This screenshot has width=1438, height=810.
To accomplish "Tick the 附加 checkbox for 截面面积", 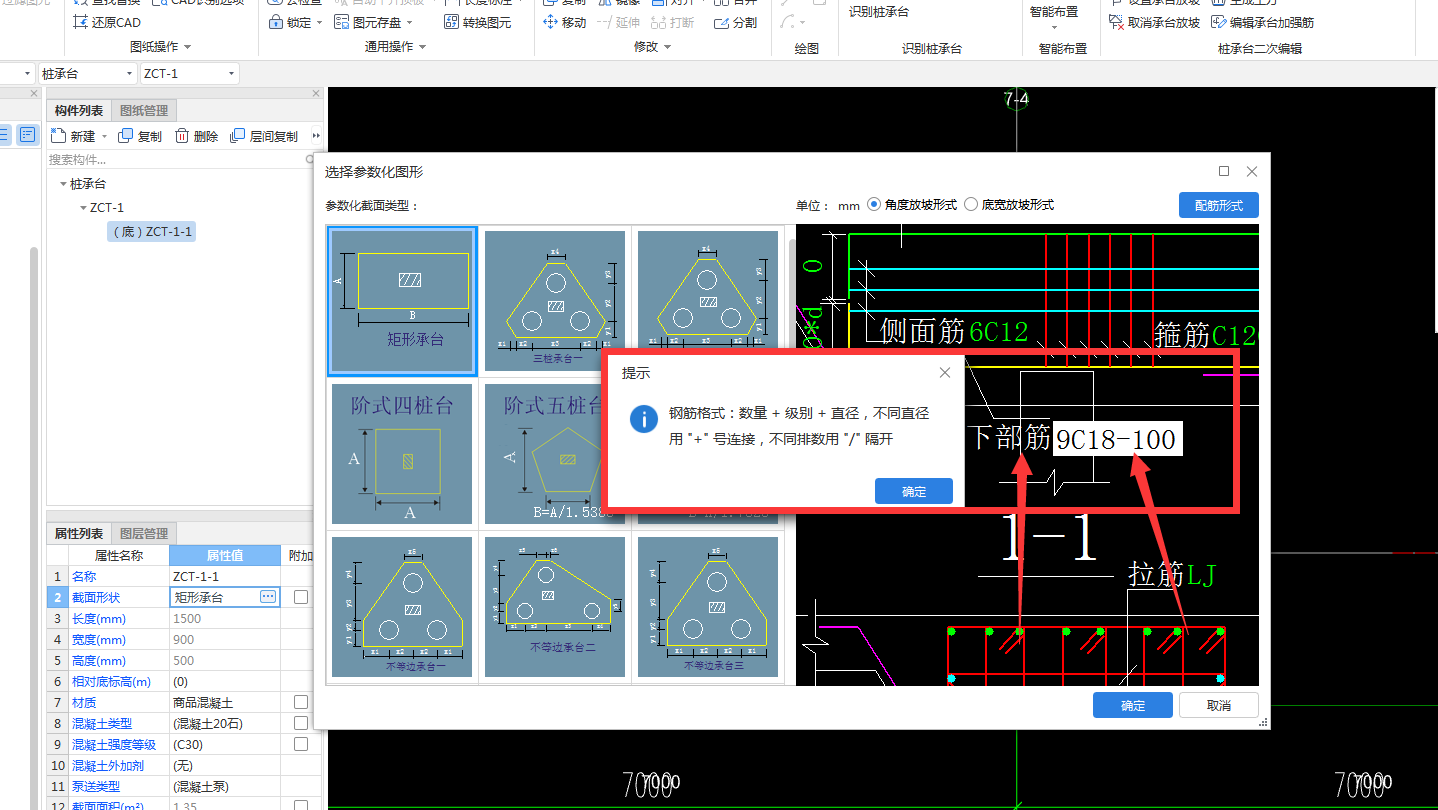I will tap(301, 806).
